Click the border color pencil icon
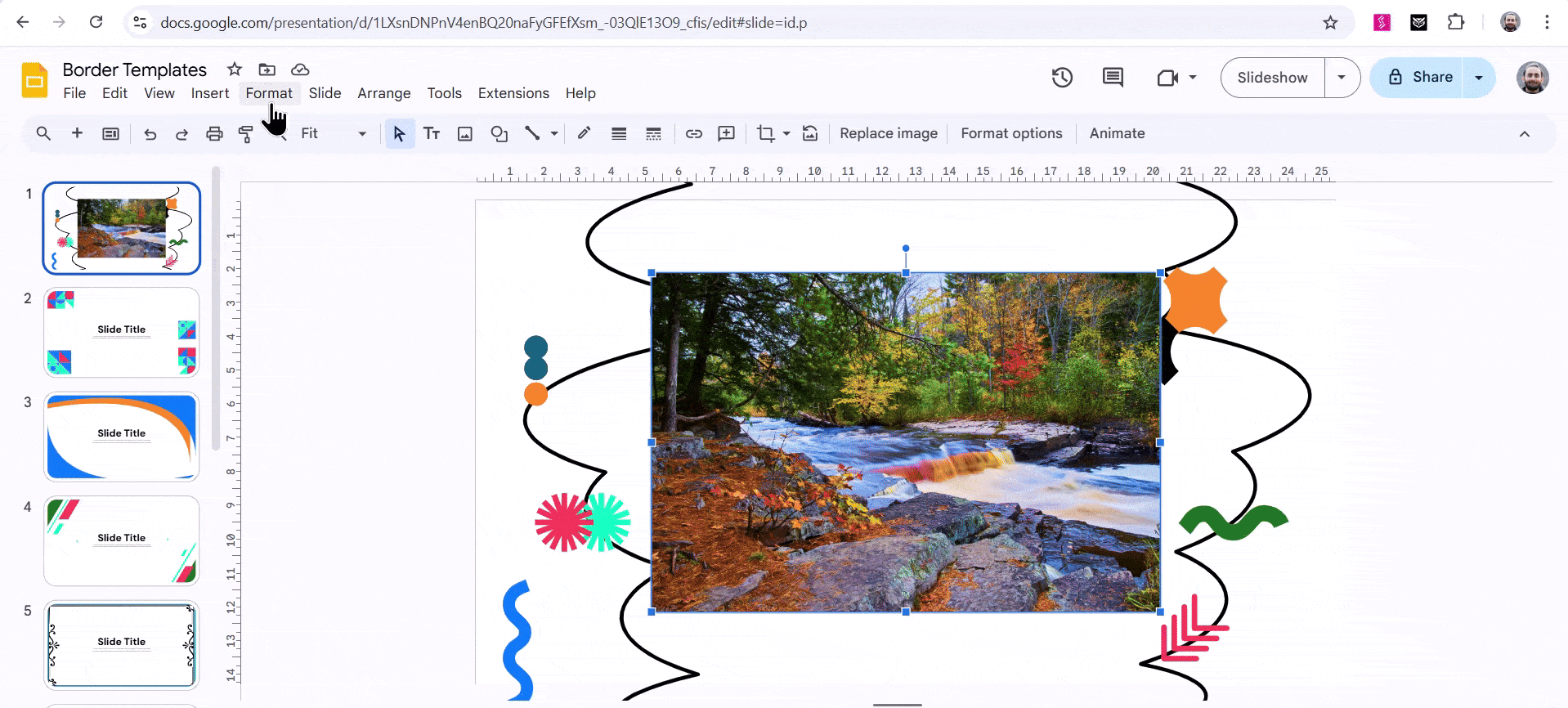1568x708 pixels. click(x=584, y=133)
